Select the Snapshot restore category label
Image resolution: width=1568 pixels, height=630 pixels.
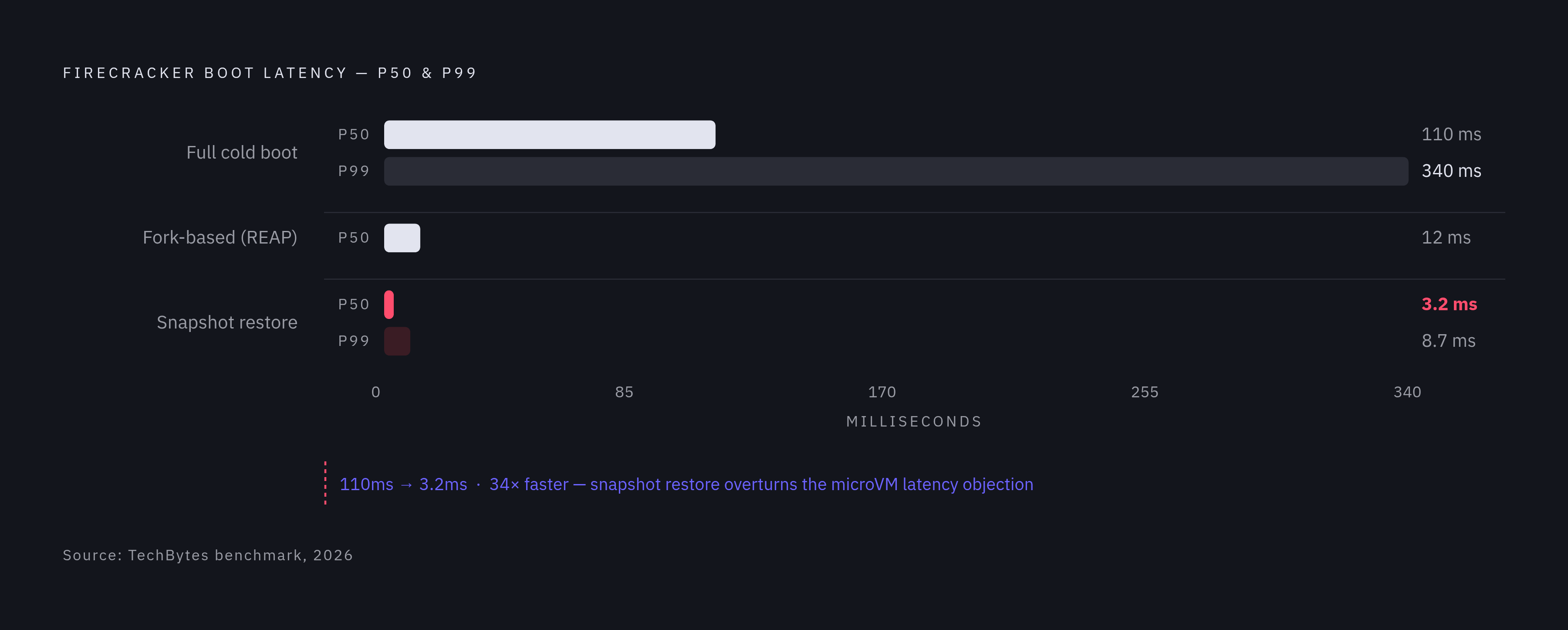coord(227,322)
